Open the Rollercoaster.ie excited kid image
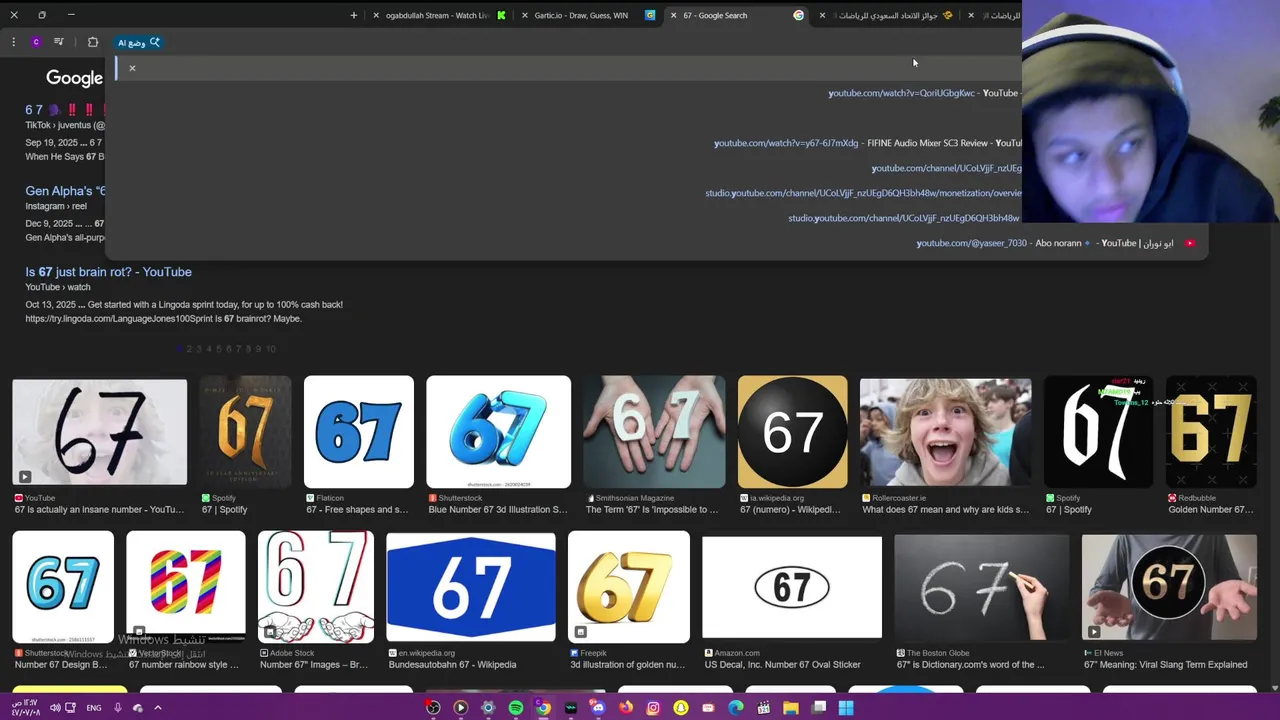This screenshot has height=720, width=1280. 945,432
